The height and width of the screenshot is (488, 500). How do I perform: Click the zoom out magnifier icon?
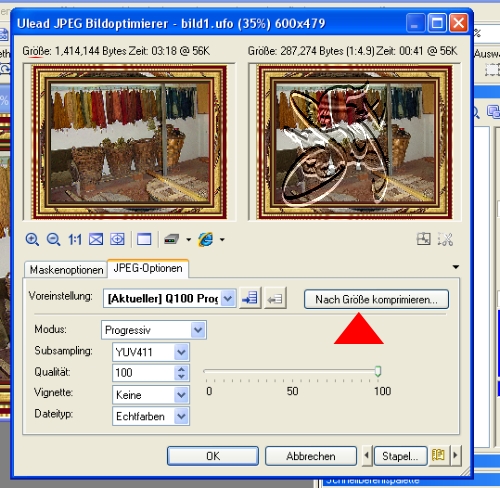click(53, 239)
